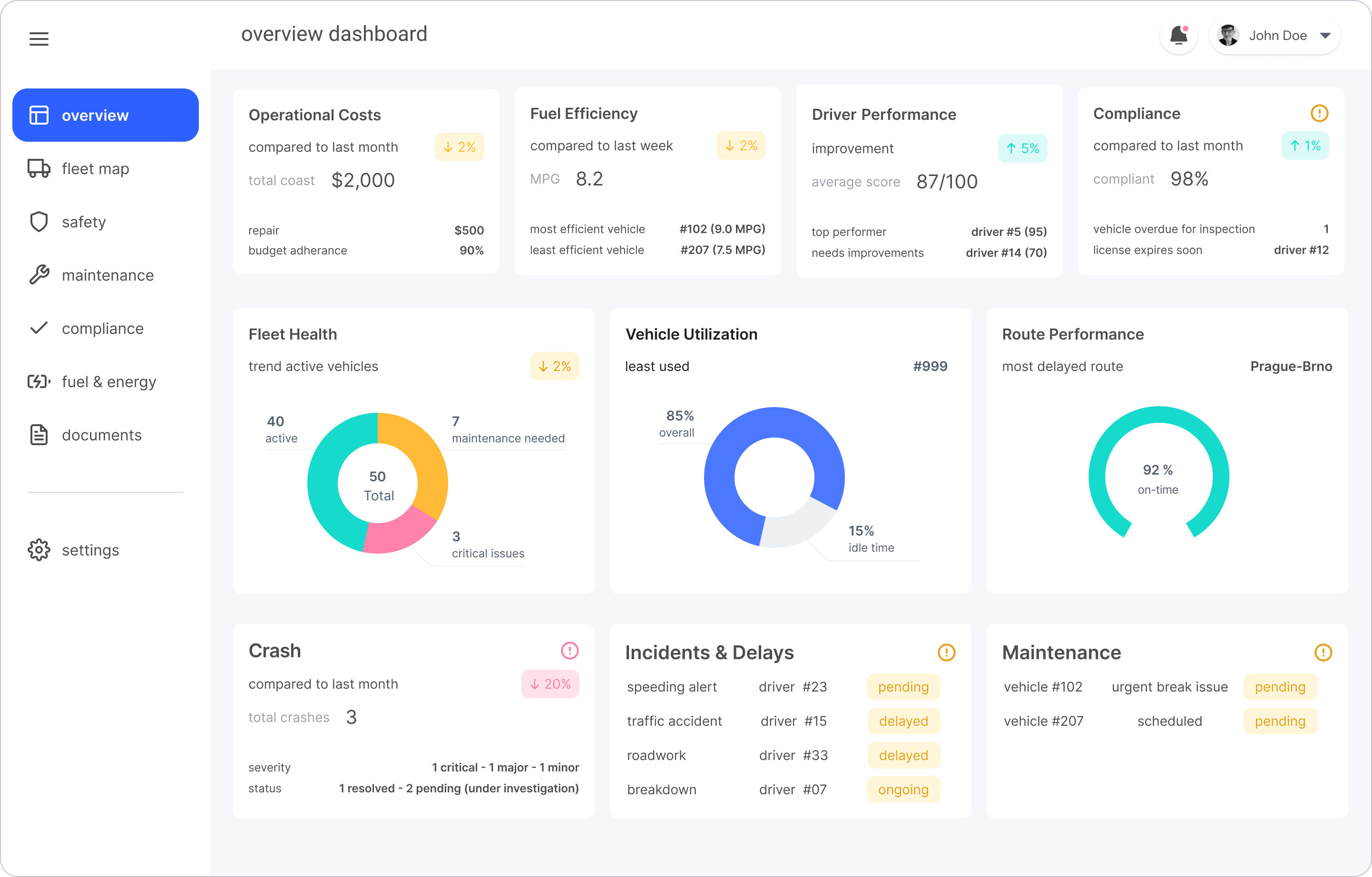
Task: Open the documents sidebar page
Action: (101, 435)
